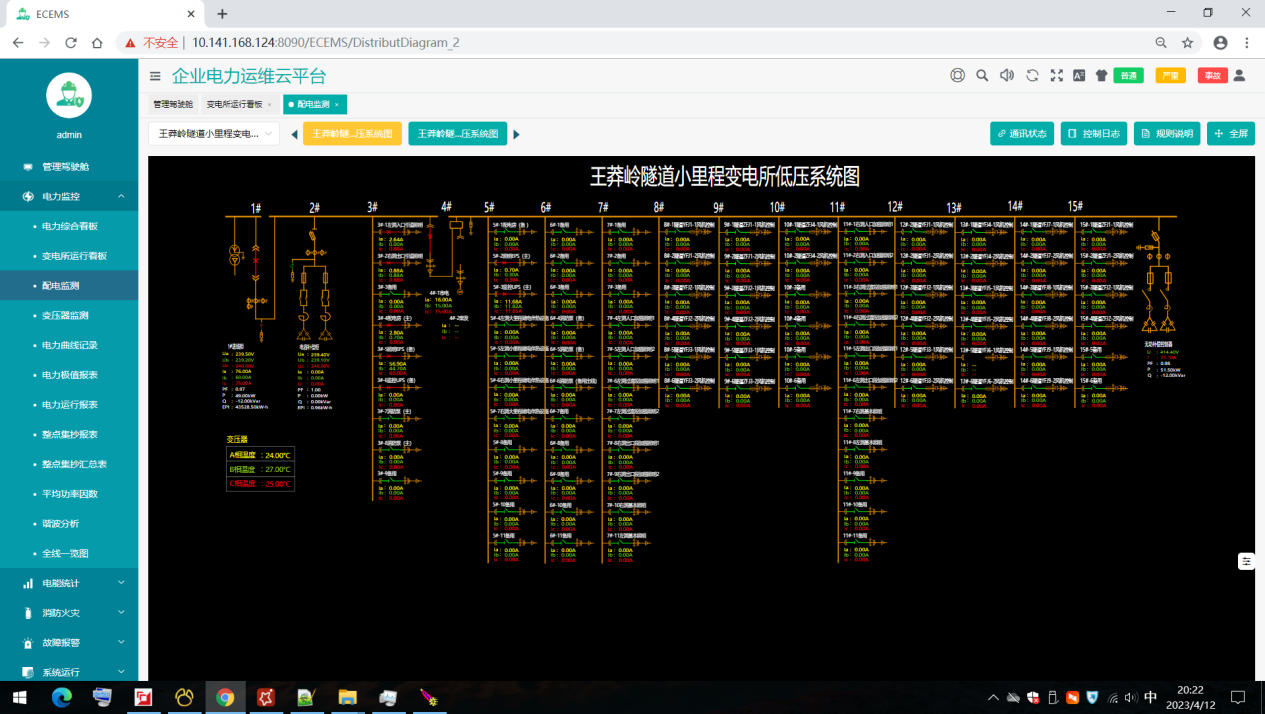Click the search magnifier icon in header
The width and height of the screenshot is (1265, 714).
pyautogui.click(x=982, y=75)
